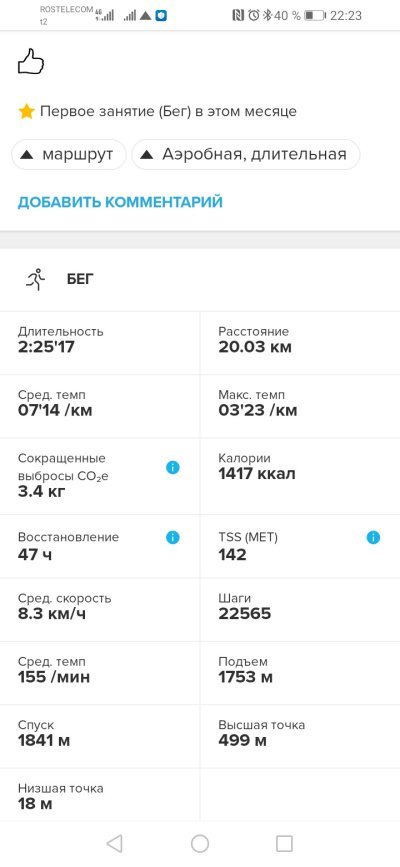The height and width of the screenshot is (867, 400).
Task: Tap the Длительность 2:25'17 cell
Action: (100, 343)
